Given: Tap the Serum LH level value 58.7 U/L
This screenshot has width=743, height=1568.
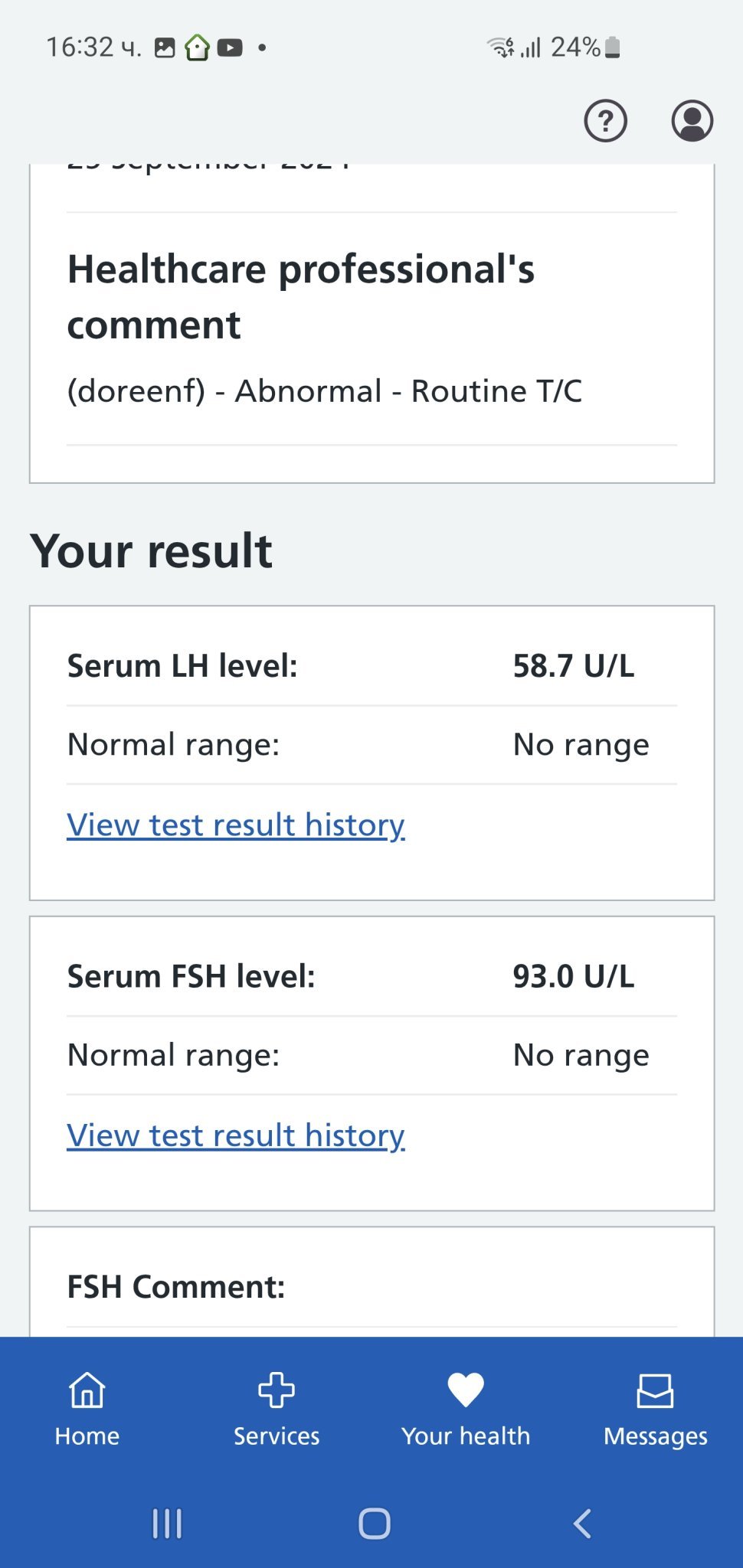Looking at the screenshot, I should point(573,666).
